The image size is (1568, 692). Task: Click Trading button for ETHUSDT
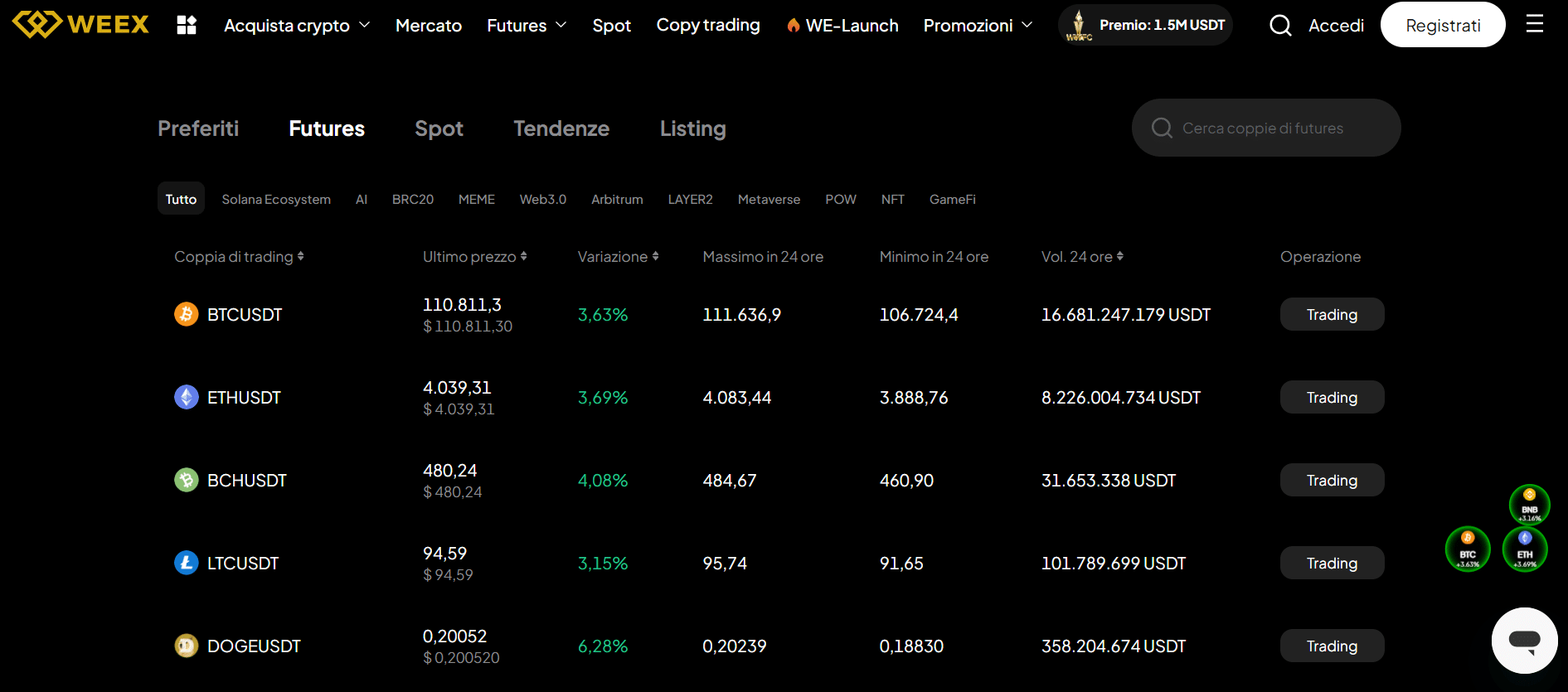(x=1332, y=397)
